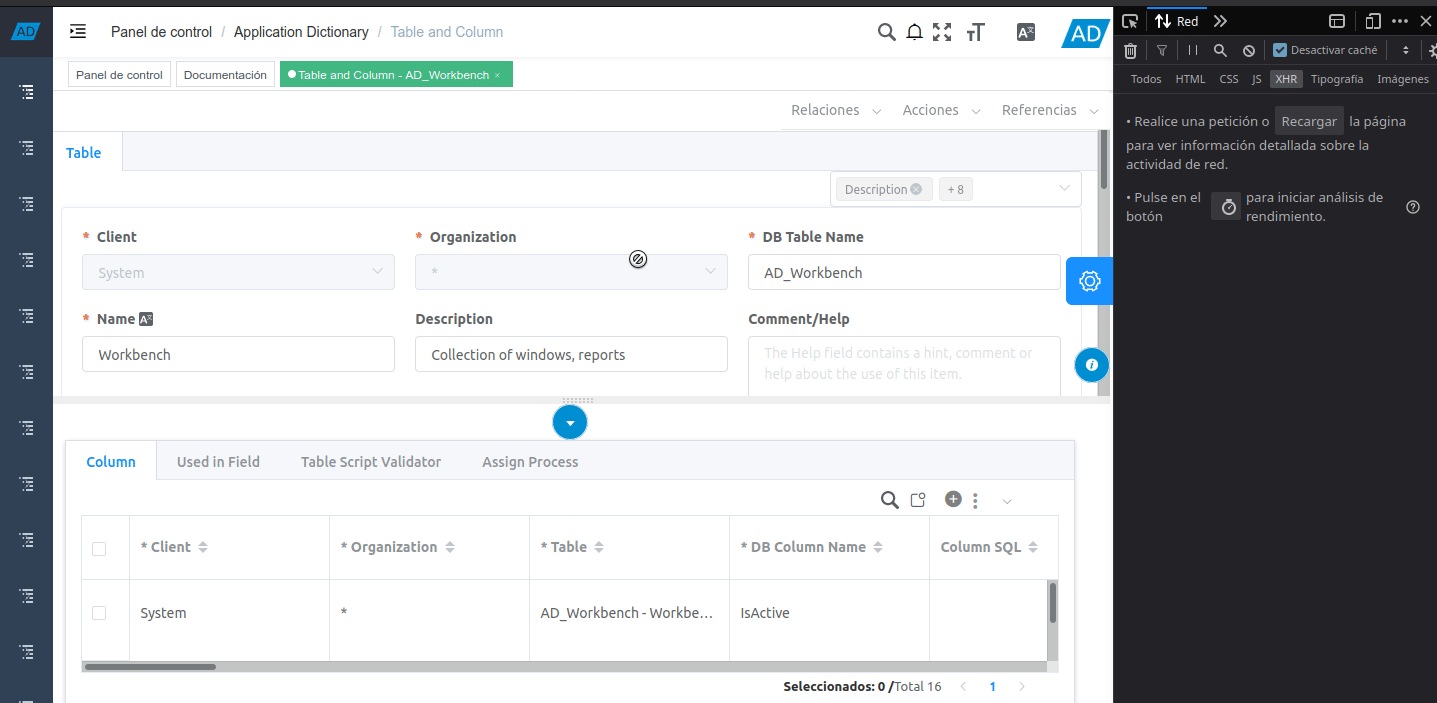Viewport: 1437px width, 703px height.
Task: Toggle fullscreen with the expand arrows icon
Action: click(x=942, y=32)
